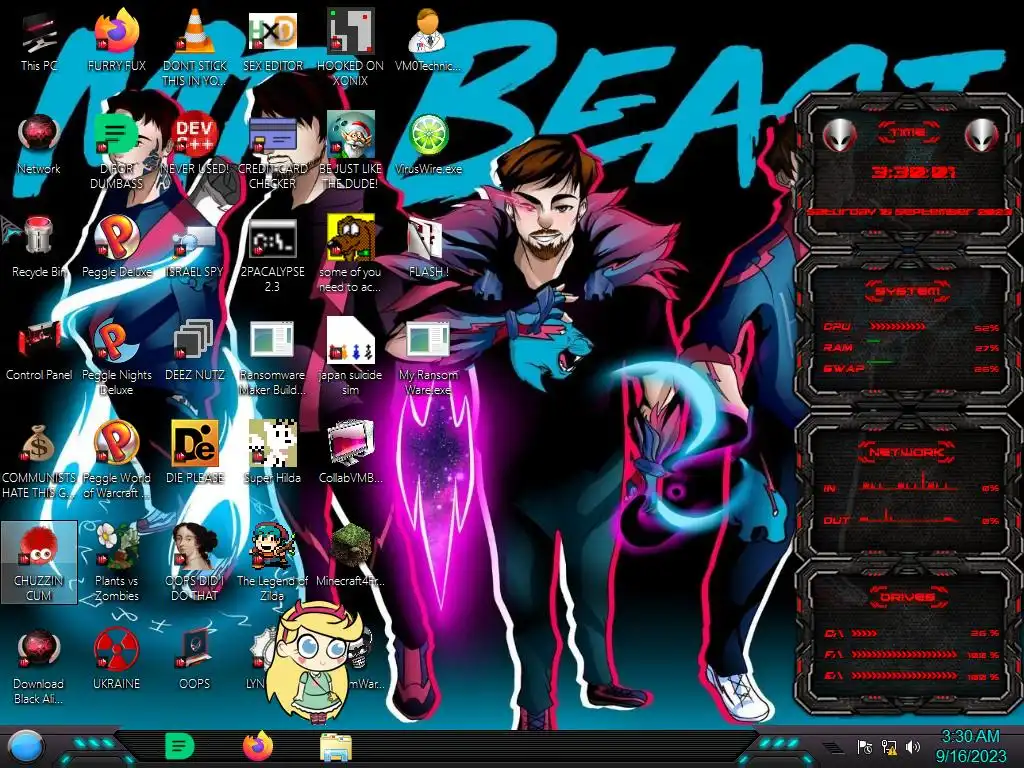Screen dimensions: 1024x768
Task: Open the OOPS headset icon
Action: coord(195,660)
